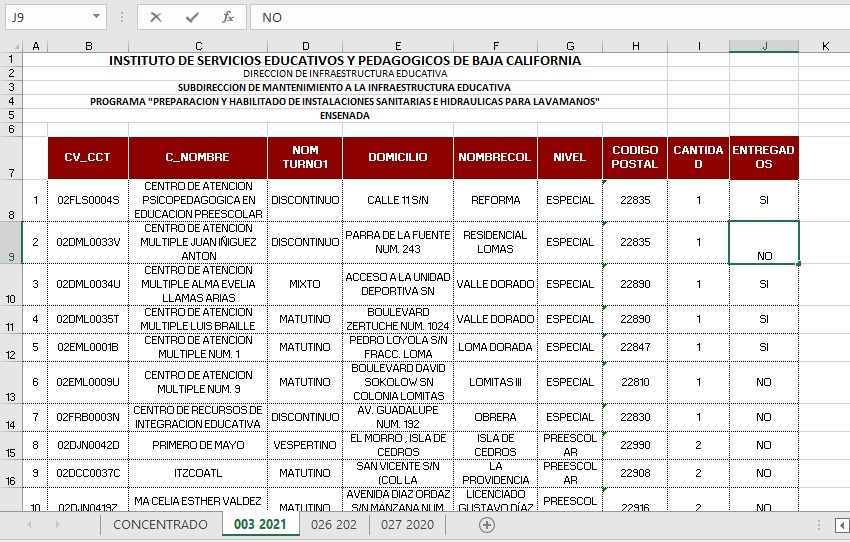850x542 pixels.
Task: Open the Insert Function fx dialog
Action: pos(228,17)
